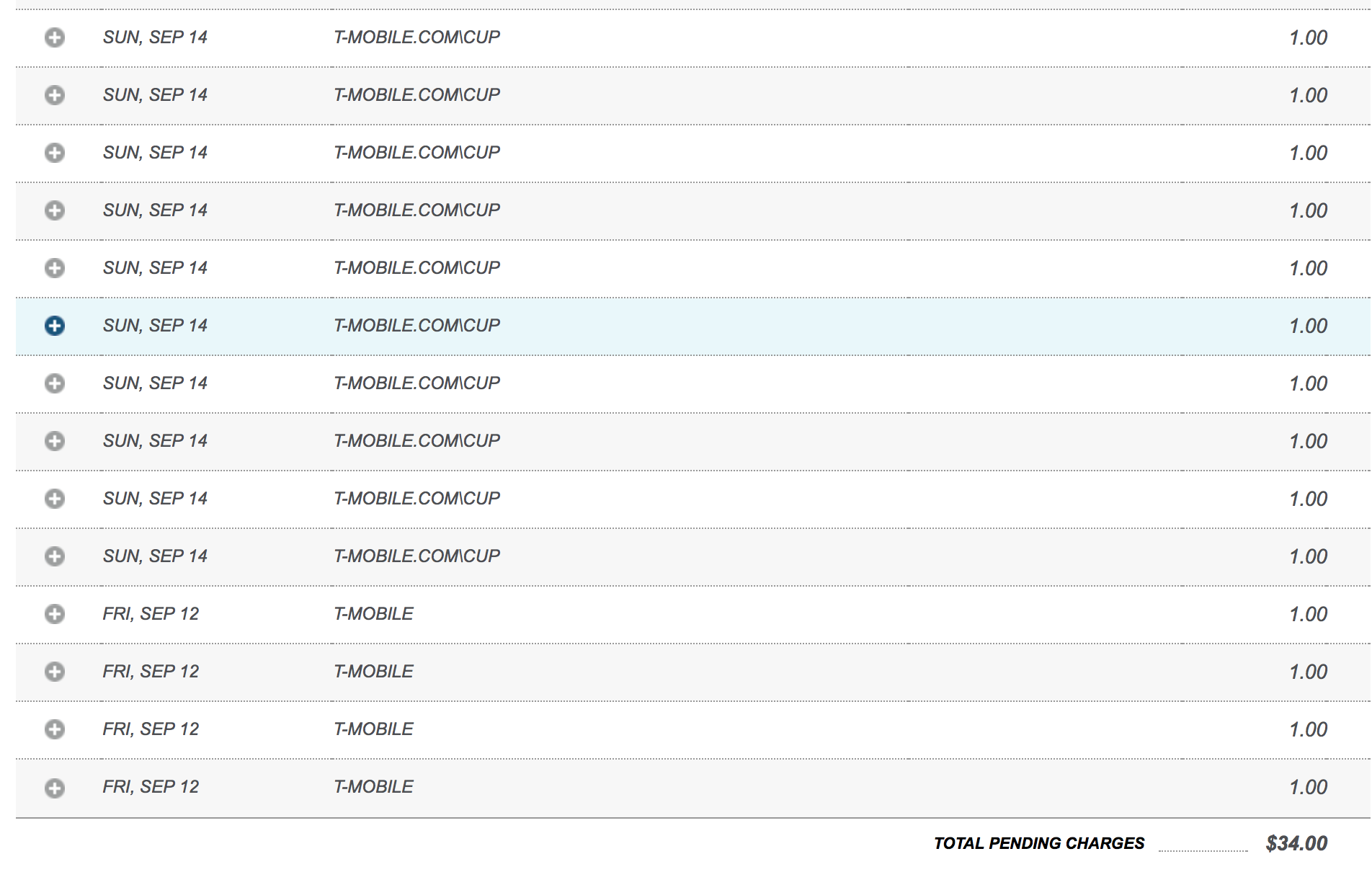This screenshot has height=872, width=1372.
Task: Open details of second Fri, Sep 12 charge
Action: [55, 672]
